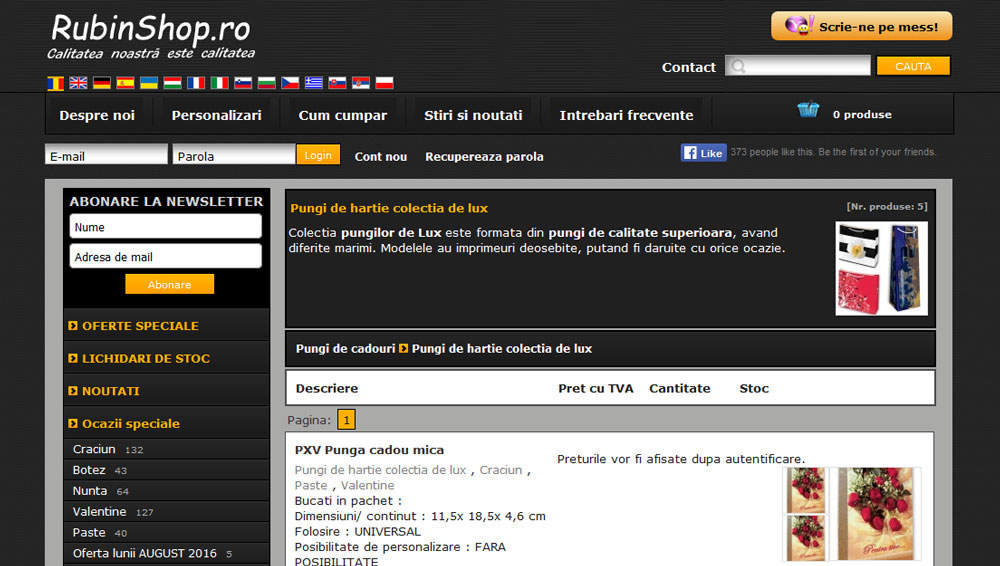The width and height of the screenshot is (1000, 566).
Task: Open the LICHIDARI DE STOC category label
Action: click(145, 358)
